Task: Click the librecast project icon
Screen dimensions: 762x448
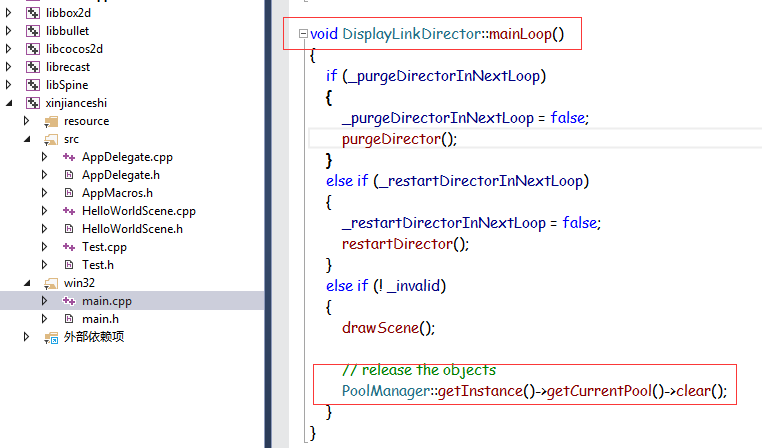Action: pos(33,67)
